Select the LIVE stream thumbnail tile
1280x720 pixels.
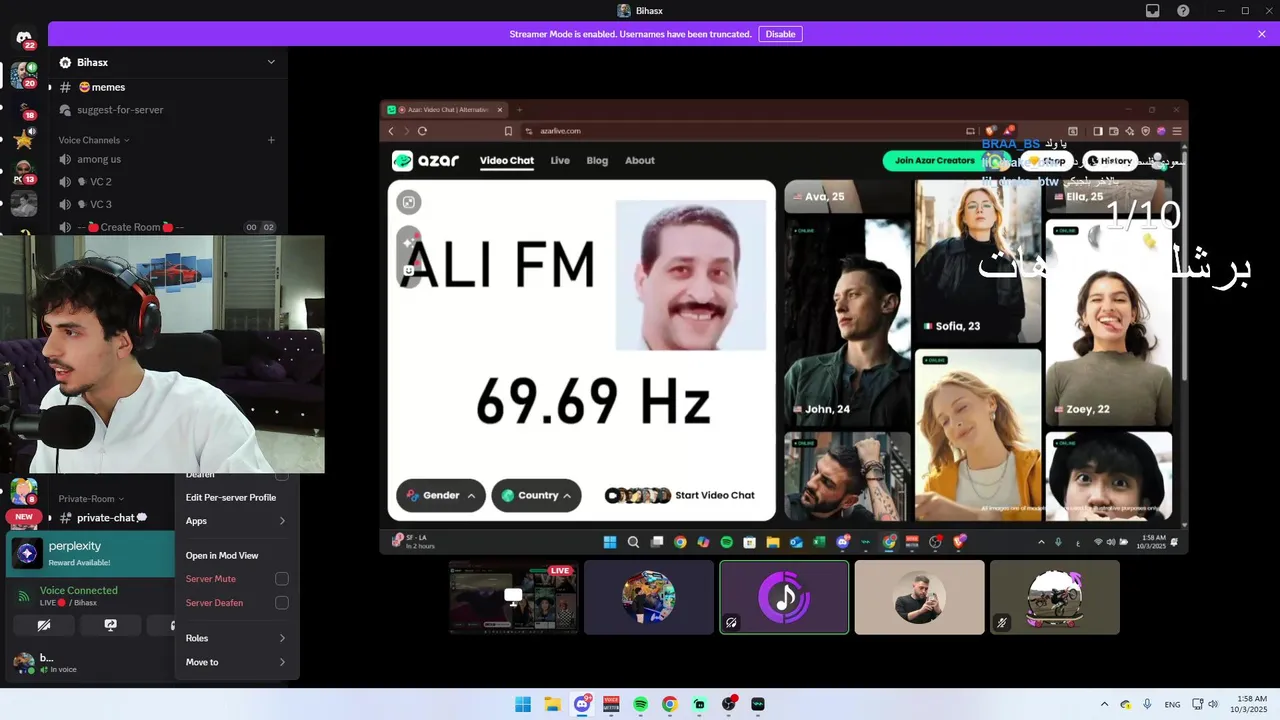point(513,597)
